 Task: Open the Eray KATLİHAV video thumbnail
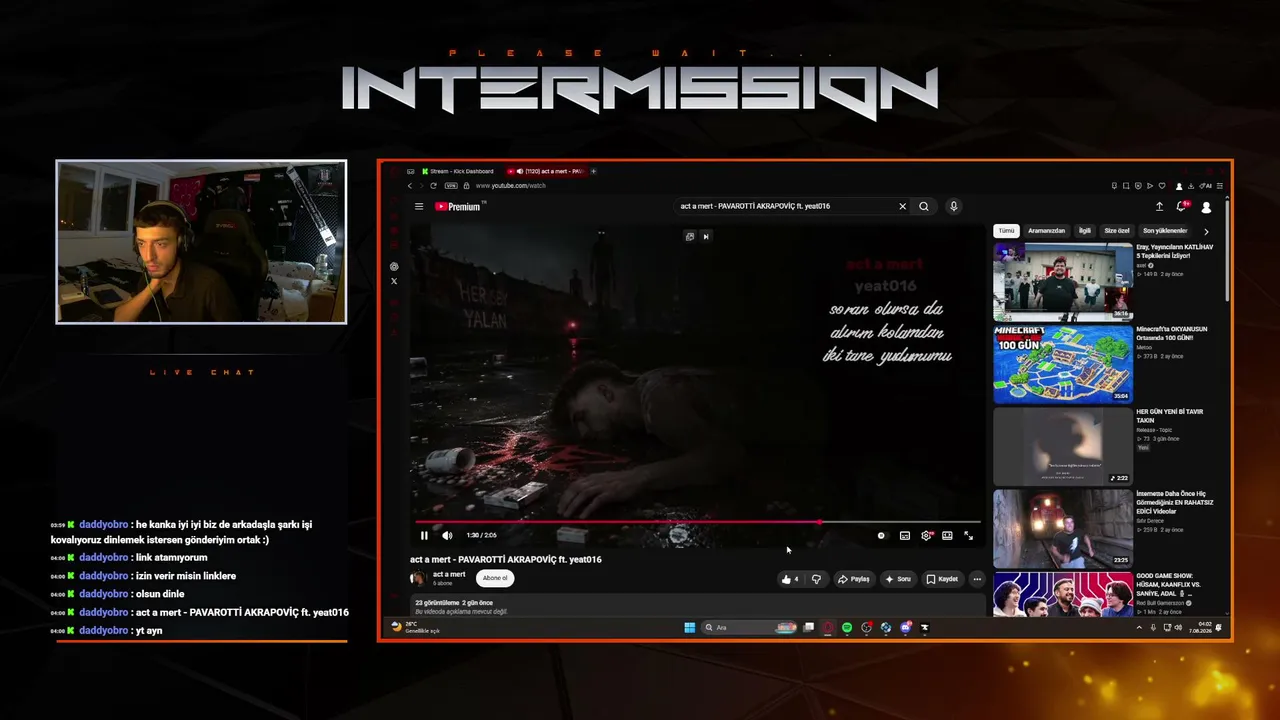point(1063,282)
